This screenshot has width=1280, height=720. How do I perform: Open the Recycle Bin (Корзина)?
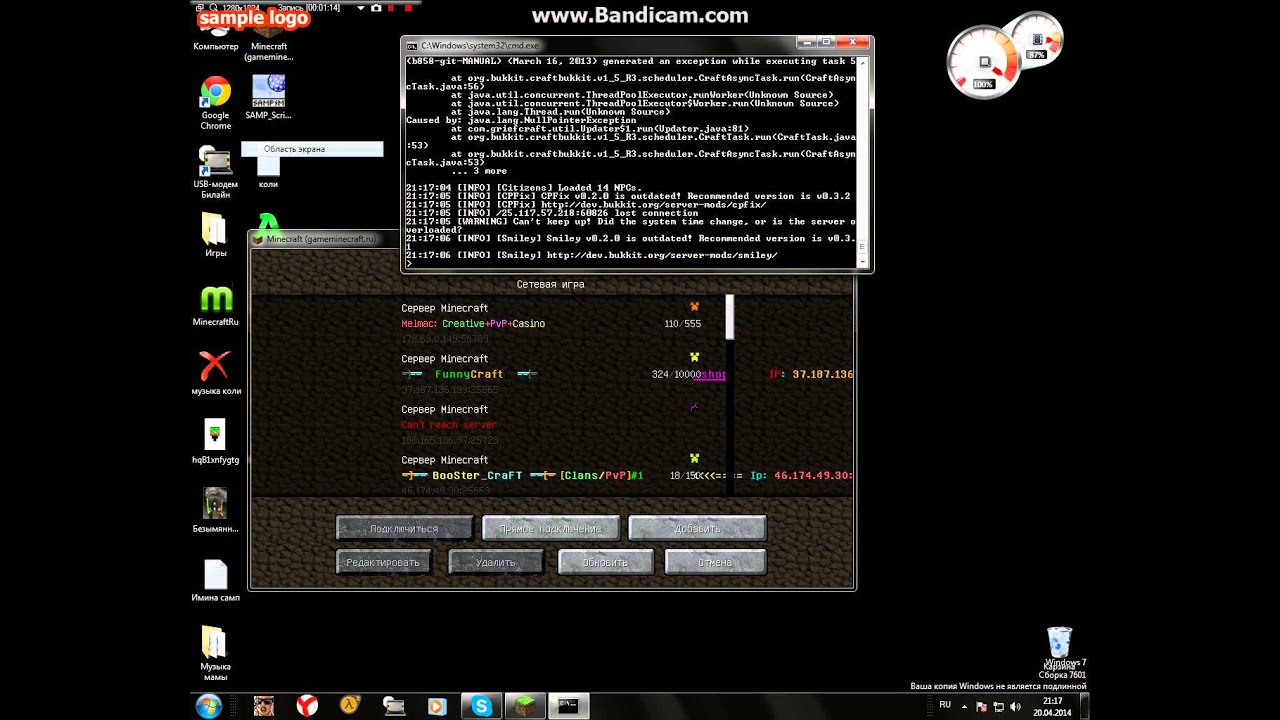(1059, 649)
